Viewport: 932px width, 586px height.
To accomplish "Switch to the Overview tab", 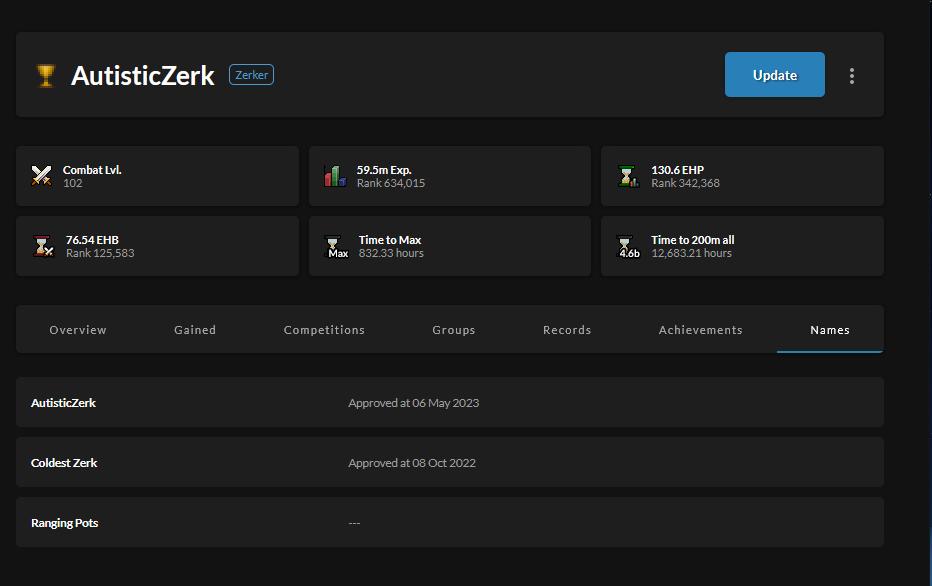I will 78,330.
